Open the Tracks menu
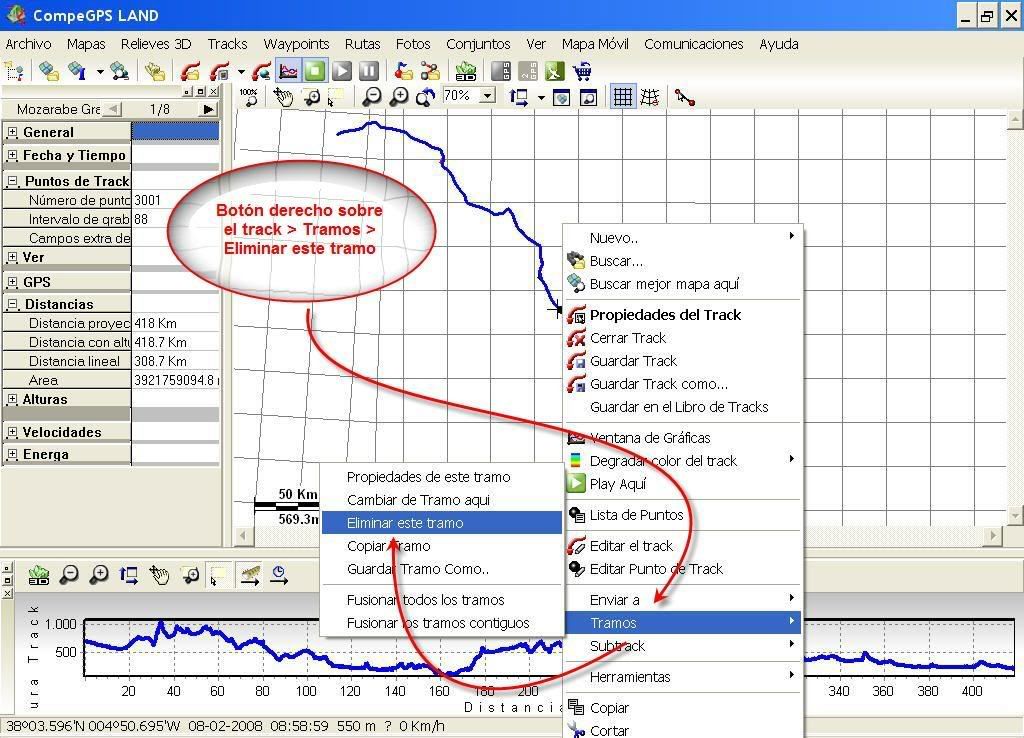This screenshot has width=1024, height=738. point(227,44)
